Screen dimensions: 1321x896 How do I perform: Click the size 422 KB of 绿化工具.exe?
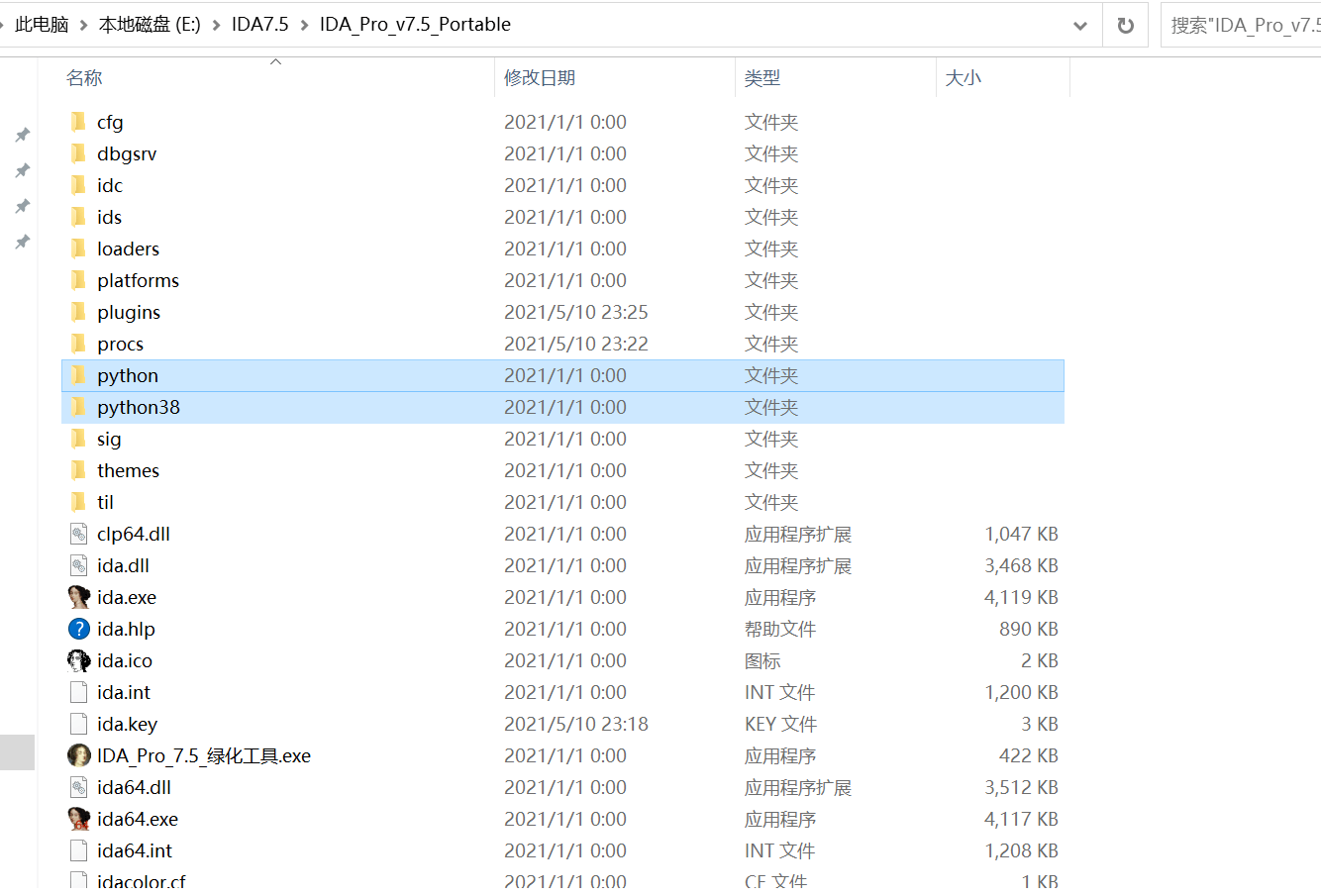[x=1028, y=755]
